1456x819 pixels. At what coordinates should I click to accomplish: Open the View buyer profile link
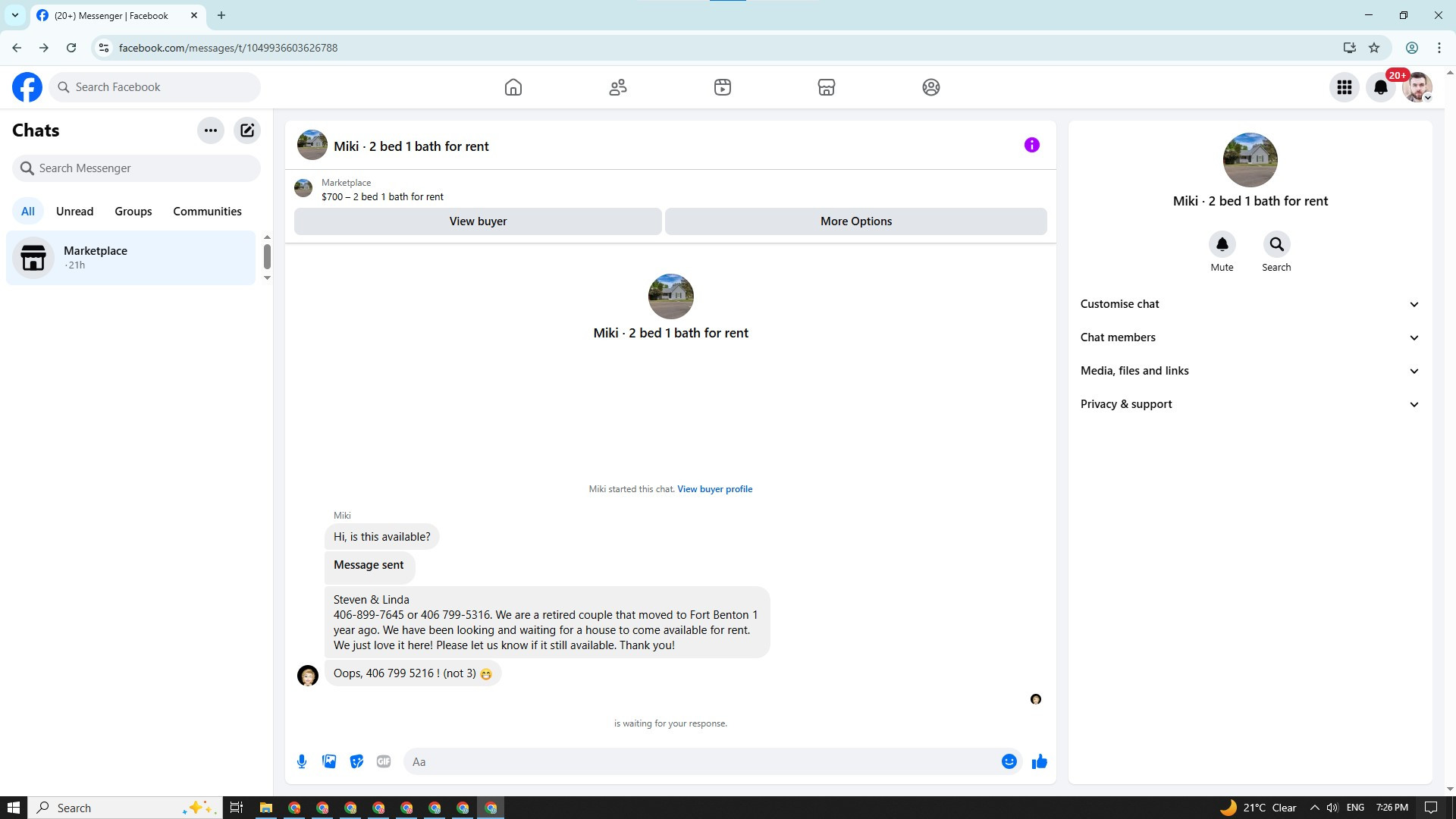click(714, 489)
